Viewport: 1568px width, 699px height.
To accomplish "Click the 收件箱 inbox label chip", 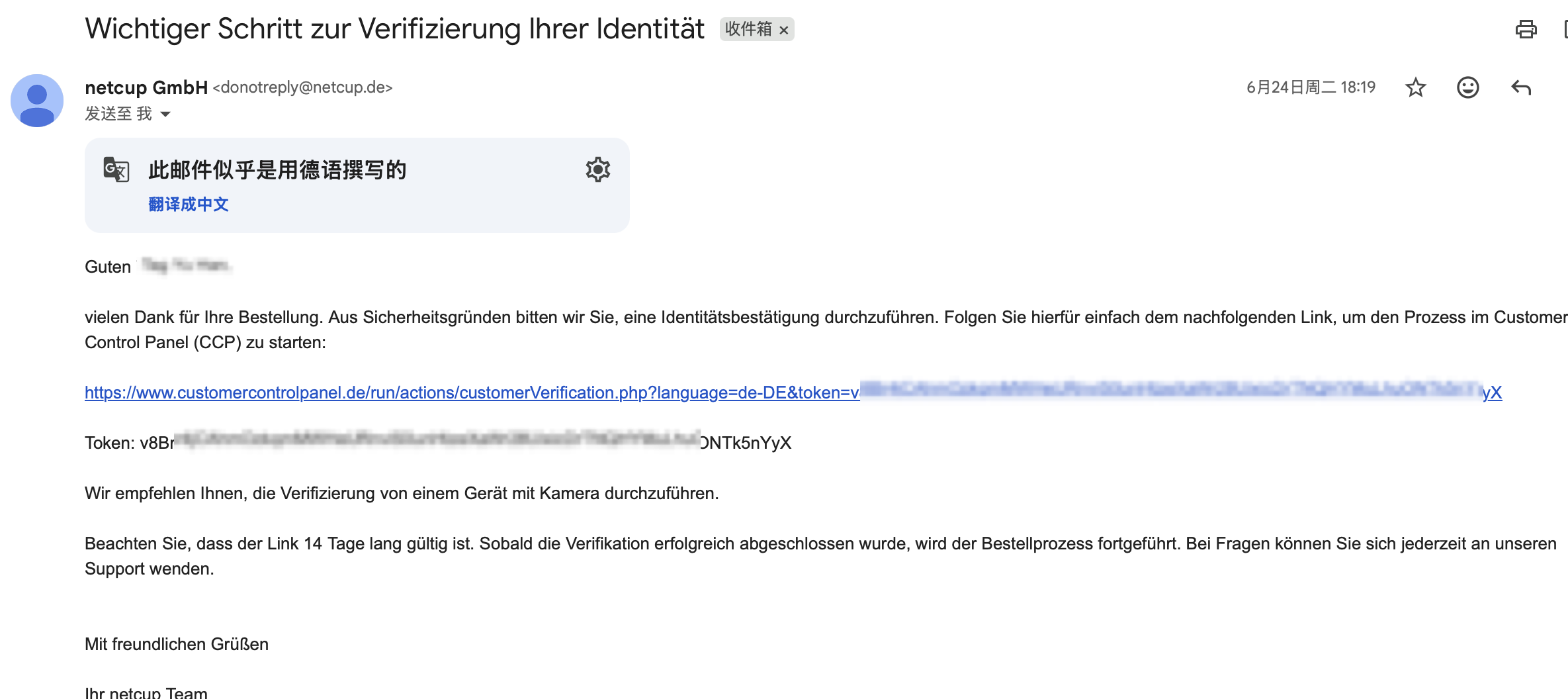I will (748, 29).
